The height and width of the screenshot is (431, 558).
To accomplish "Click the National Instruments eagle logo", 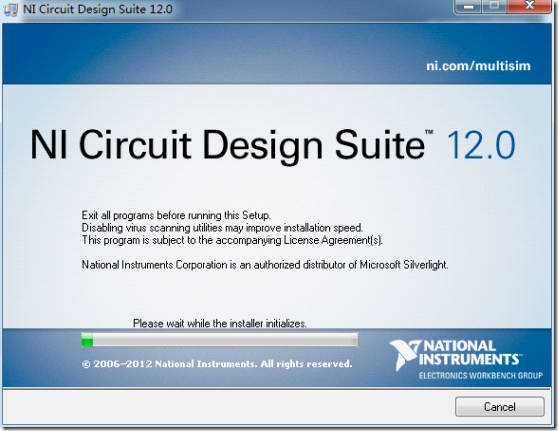I will [405, 354].
